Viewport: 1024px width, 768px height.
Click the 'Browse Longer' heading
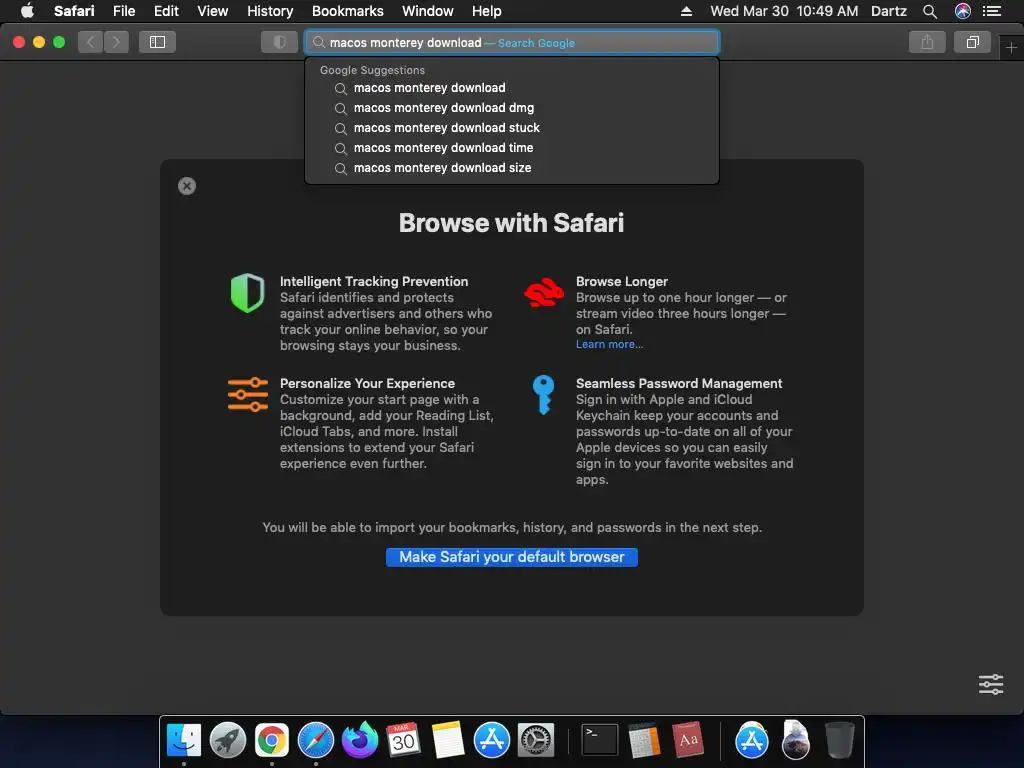pos(622,281)
